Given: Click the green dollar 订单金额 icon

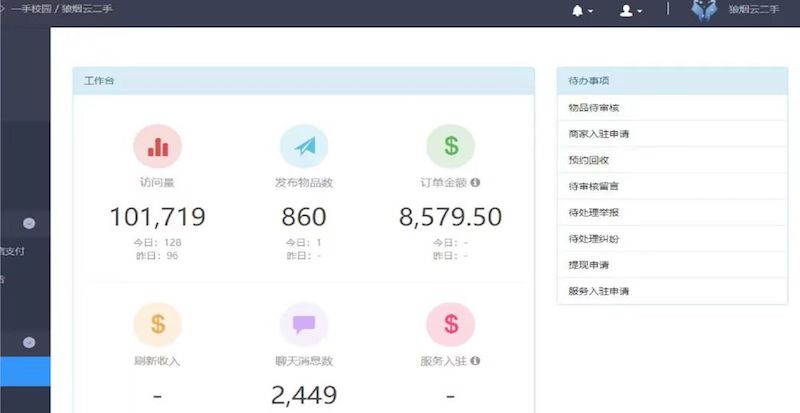Looking at the screenshot, I should click(x=450, y=146).
